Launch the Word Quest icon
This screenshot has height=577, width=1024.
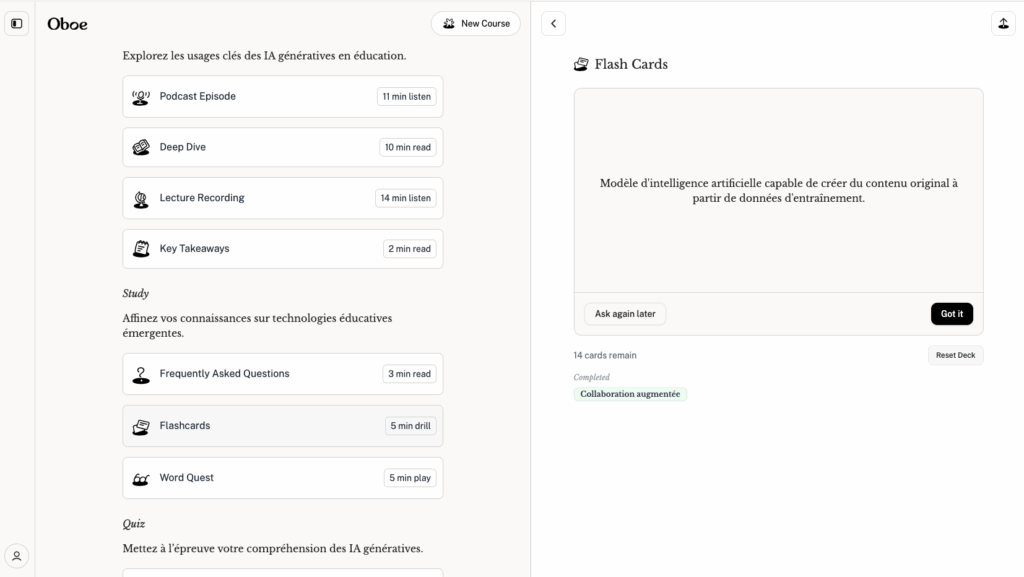[141, 478]
